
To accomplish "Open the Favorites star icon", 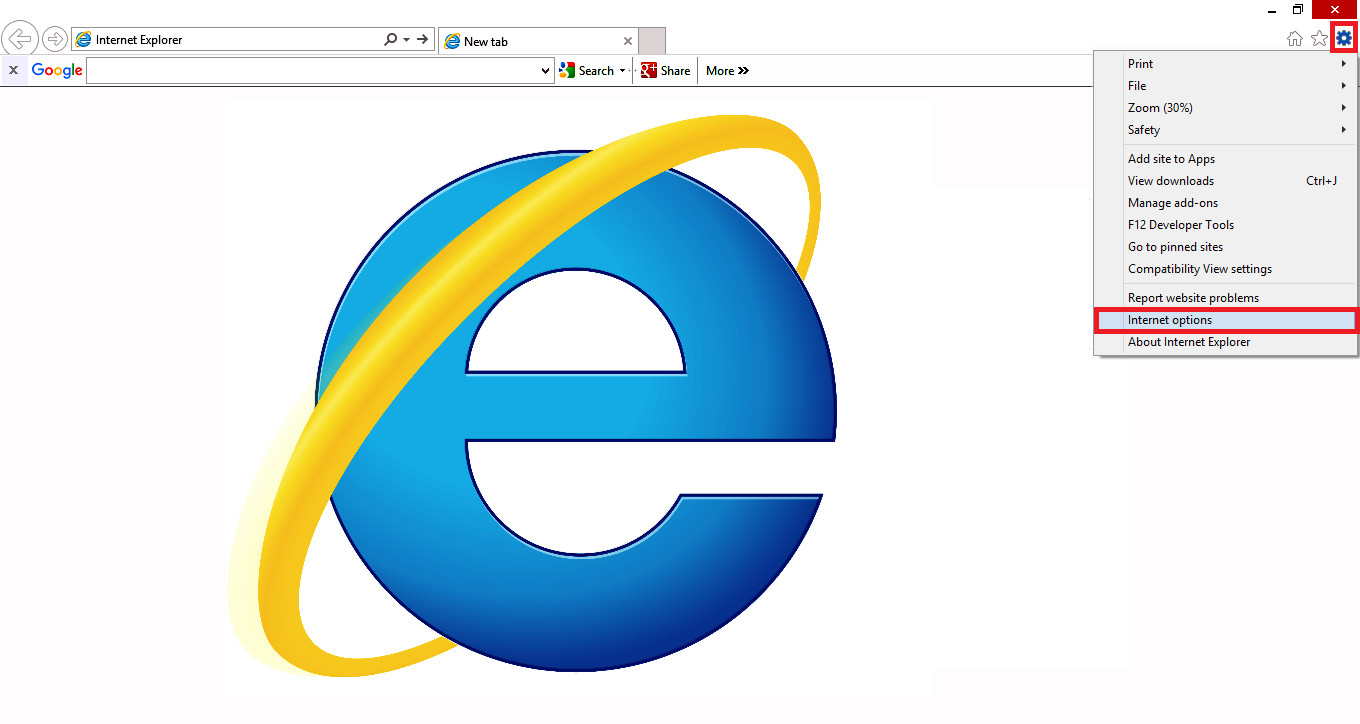I will (1319, 39).
